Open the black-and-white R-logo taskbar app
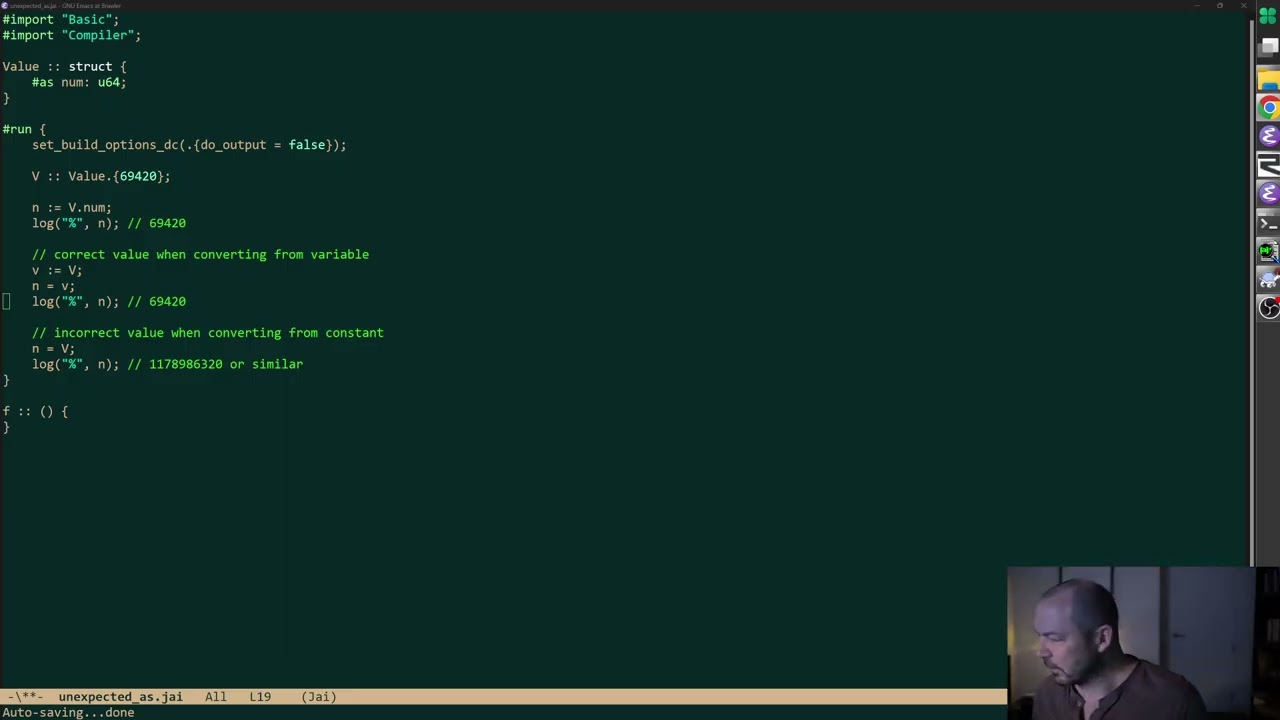This screenshot has width=1280, height=720. [x=1268, y=165]
